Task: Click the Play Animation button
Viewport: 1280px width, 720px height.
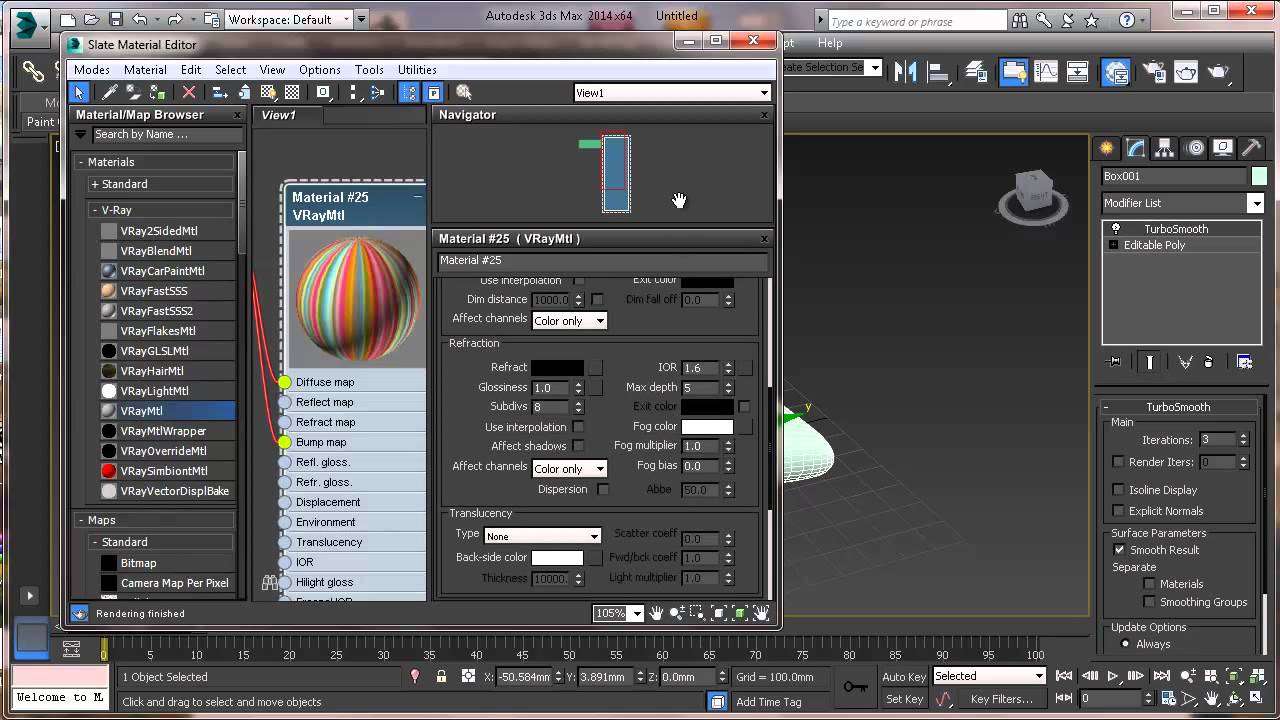Action: pyautogui.click(x=1113, y=677)
